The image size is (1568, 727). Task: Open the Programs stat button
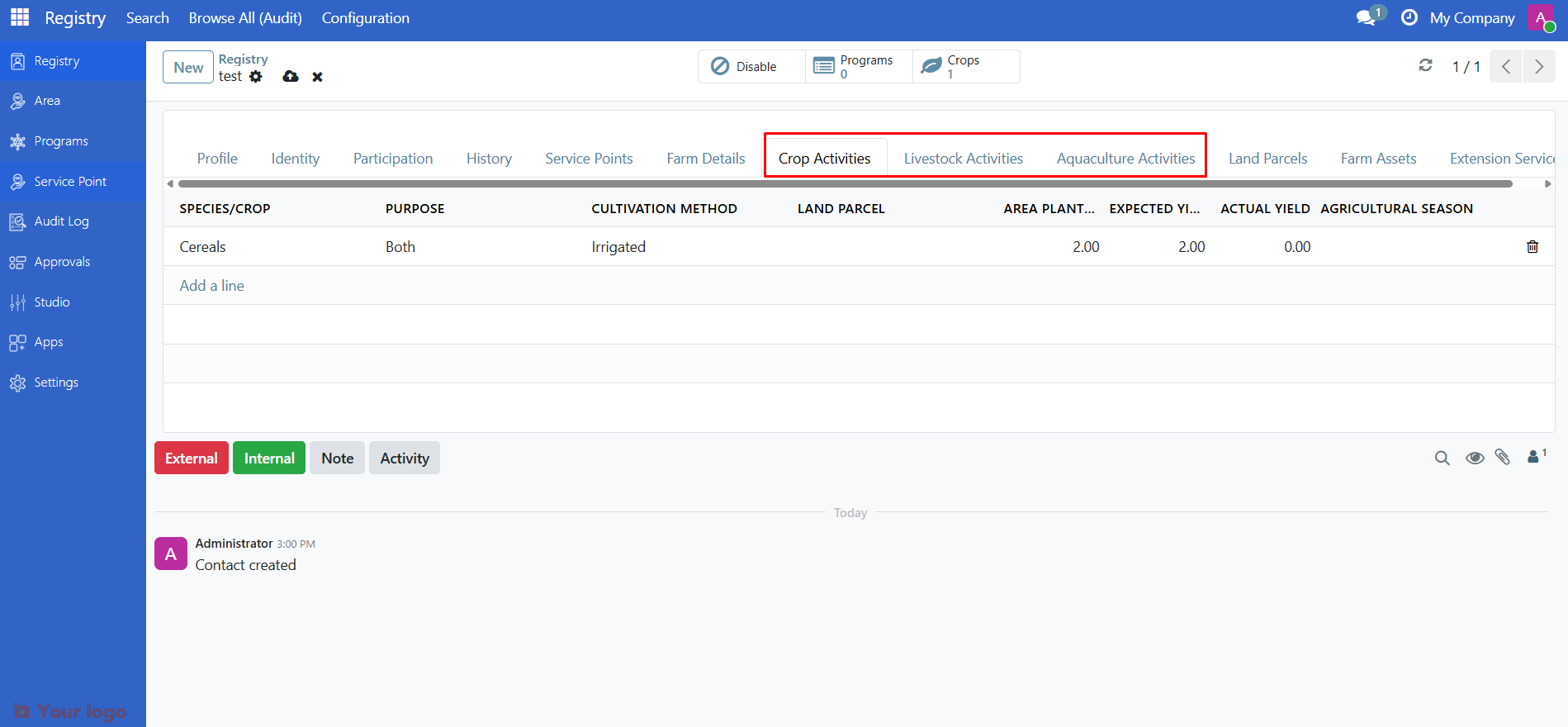[x=859, y=66]
